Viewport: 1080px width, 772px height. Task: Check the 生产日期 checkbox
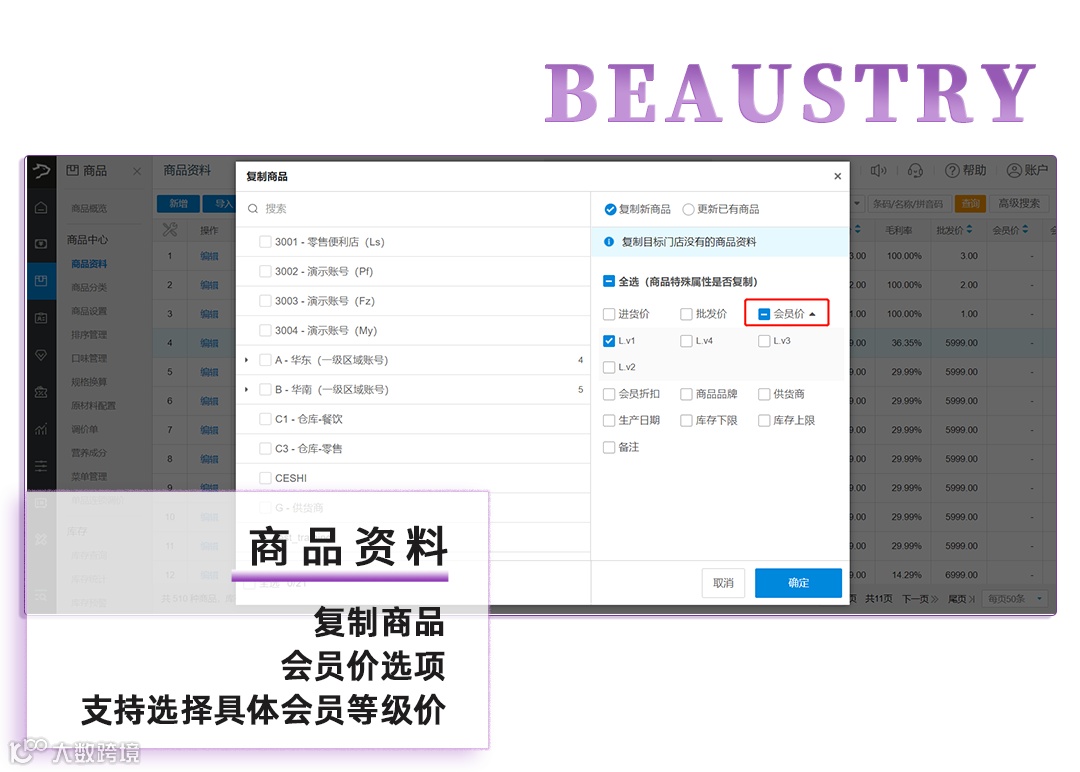[x=609, y=420]
